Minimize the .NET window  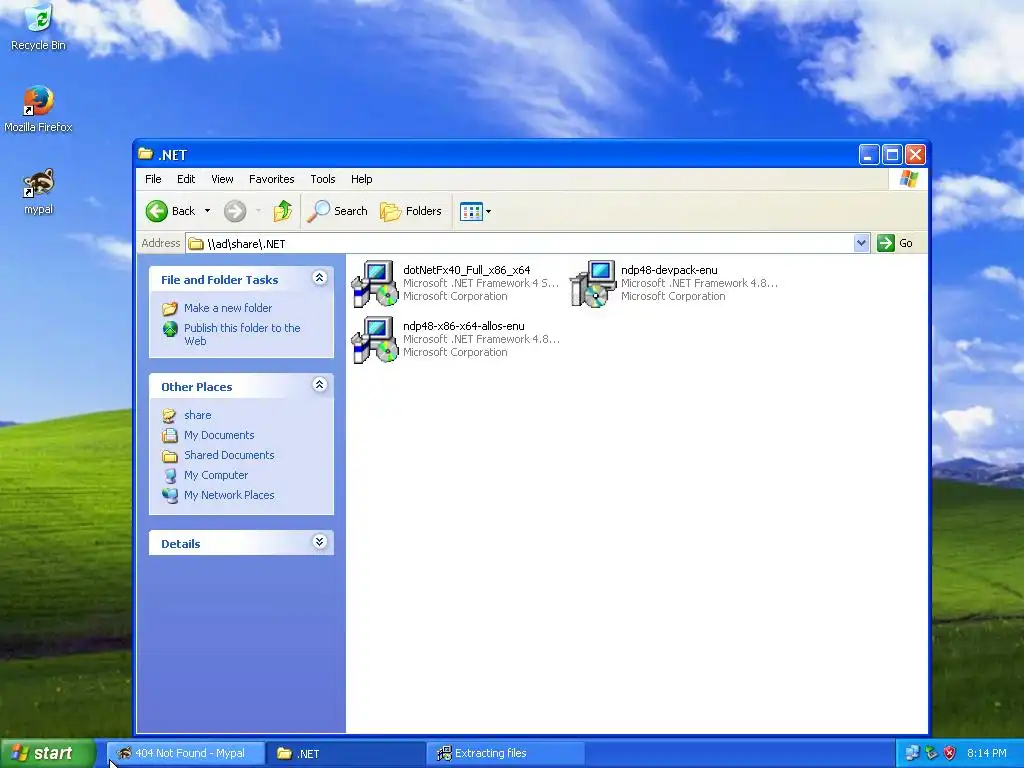869,155
